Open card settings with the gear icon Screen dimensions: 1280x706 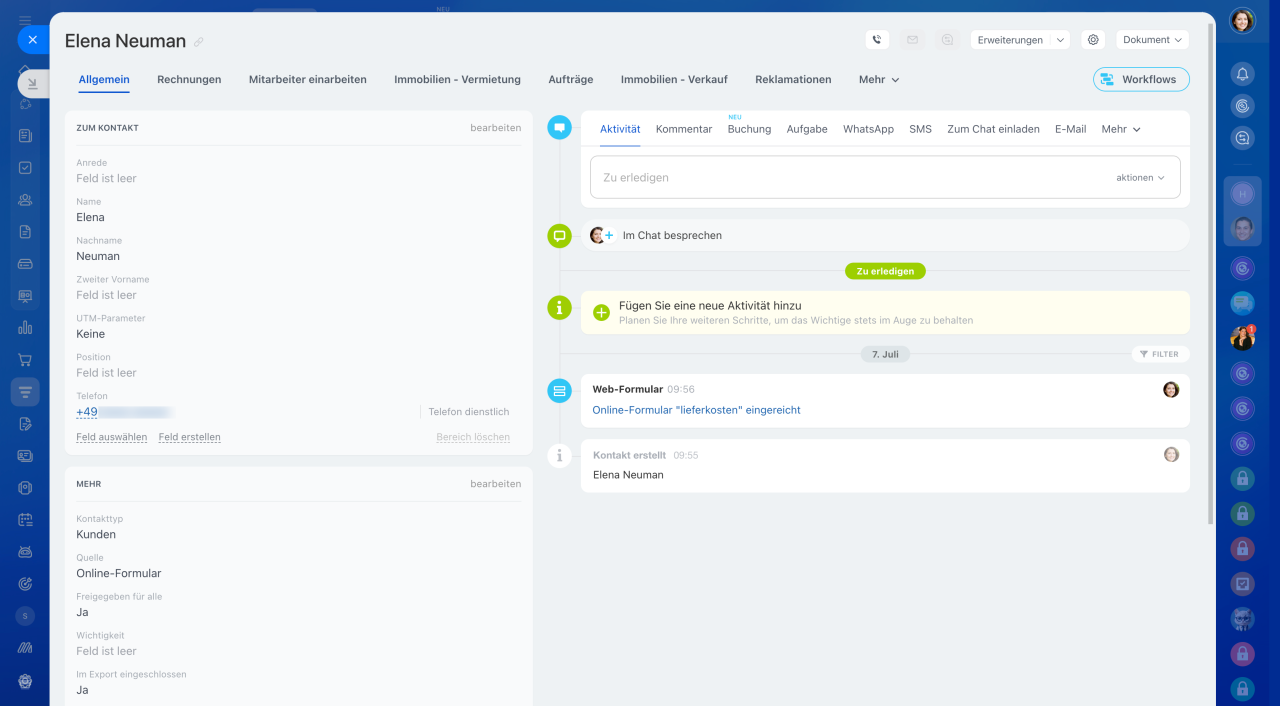pos(1093,40)
